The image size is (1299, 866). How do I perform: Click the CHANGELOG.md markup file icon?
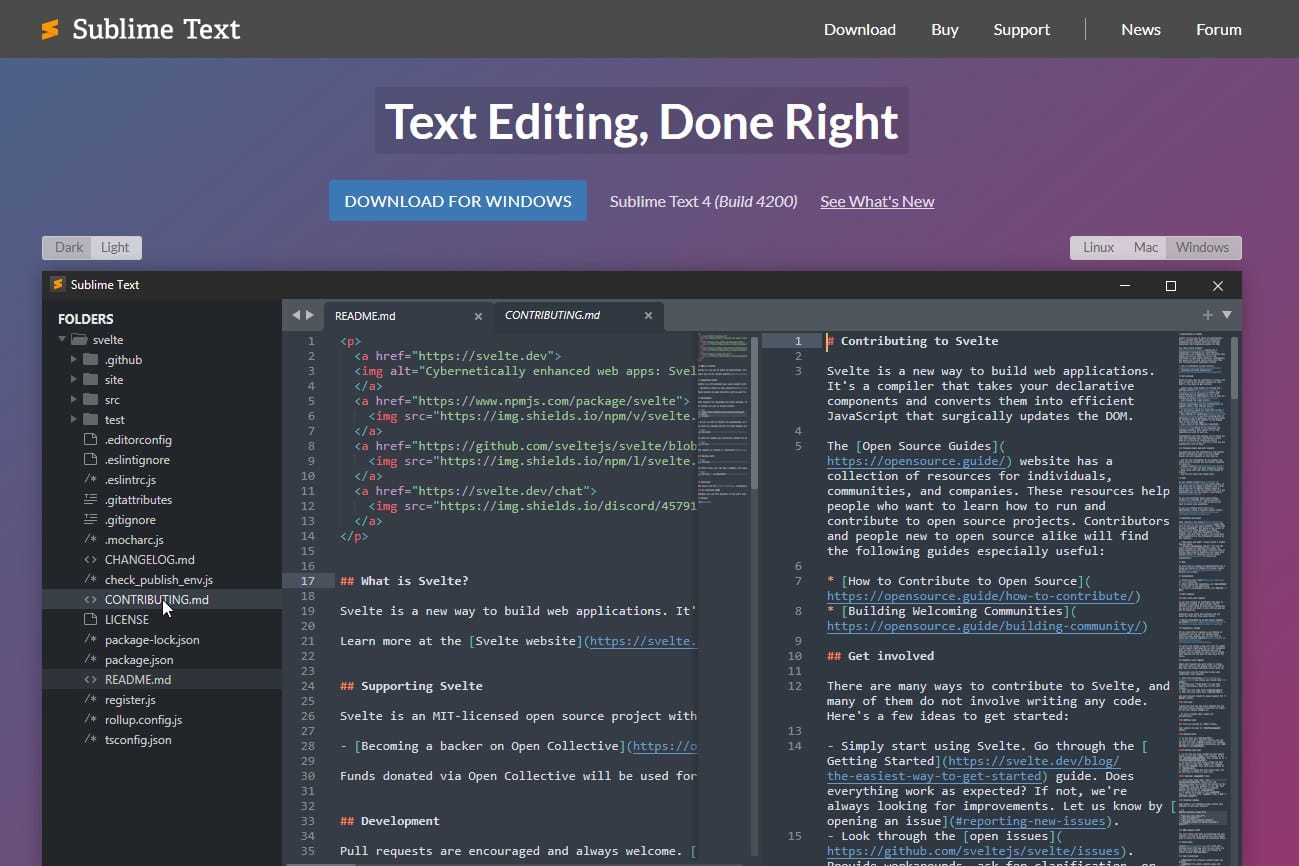pos(90,560)
